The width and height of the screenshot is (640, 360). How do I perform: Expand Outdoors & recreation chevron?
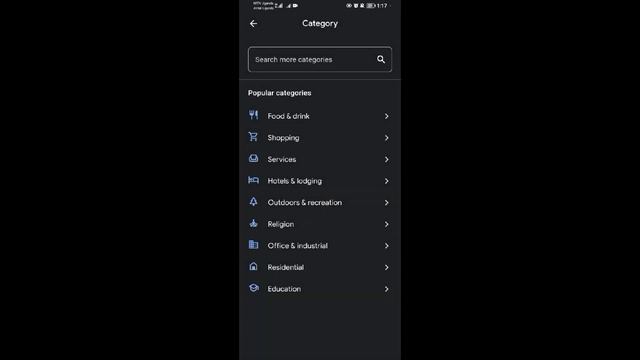(x=386, y=203)
